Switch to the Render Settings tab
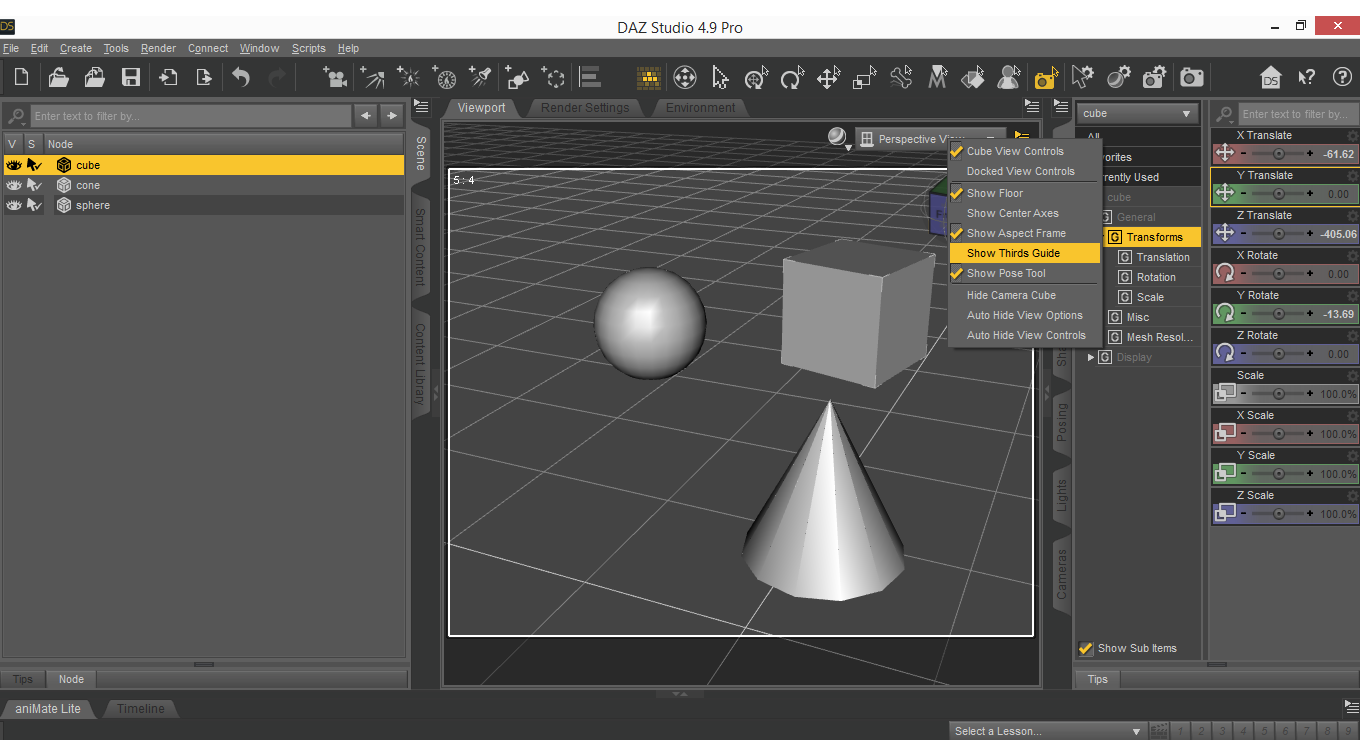This screenshot has width=1360, height=740. (x=585, y=108)
